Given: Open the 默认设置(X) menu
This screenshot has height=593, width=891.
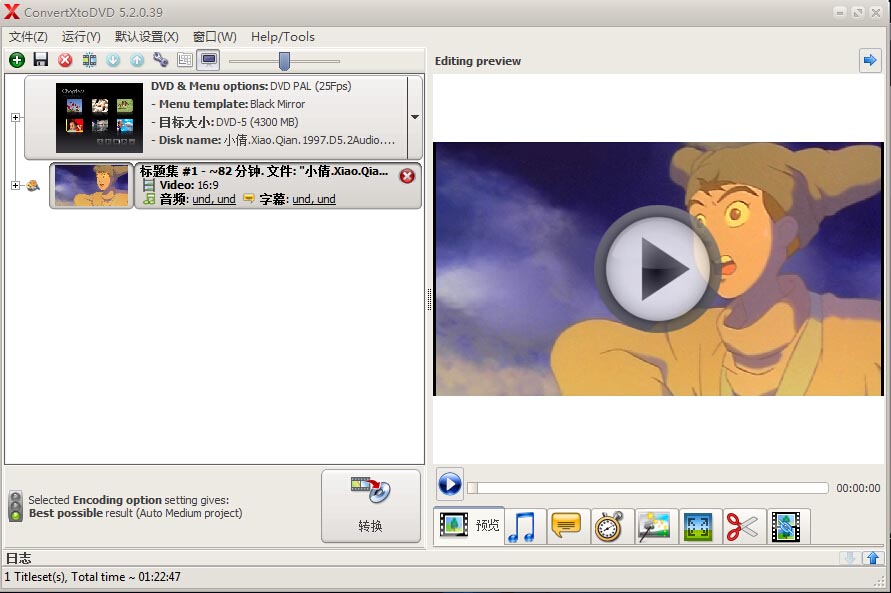Looking at the screenshot, I should [147, 37].
